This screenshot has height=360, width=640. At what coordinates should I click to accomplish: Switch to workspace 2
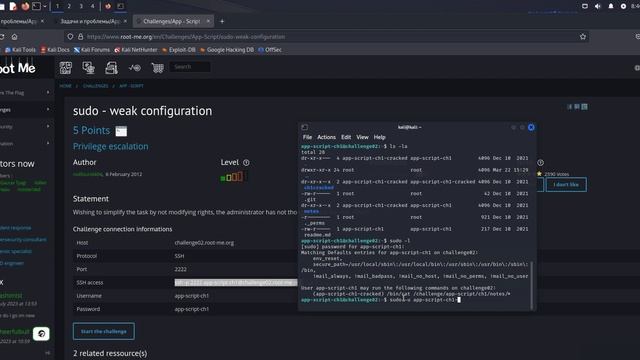[69, 6]
